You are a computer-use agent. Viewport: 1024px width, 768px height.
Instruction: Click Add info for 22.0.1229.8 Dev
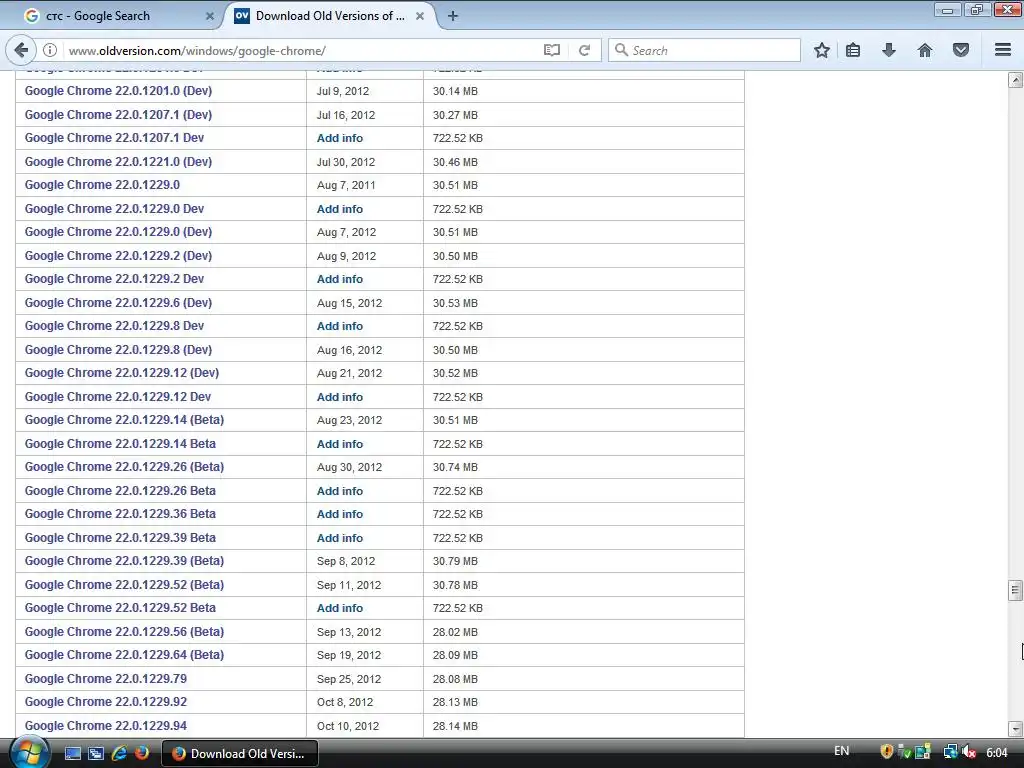pyautogui.click(x=340, y=326)
